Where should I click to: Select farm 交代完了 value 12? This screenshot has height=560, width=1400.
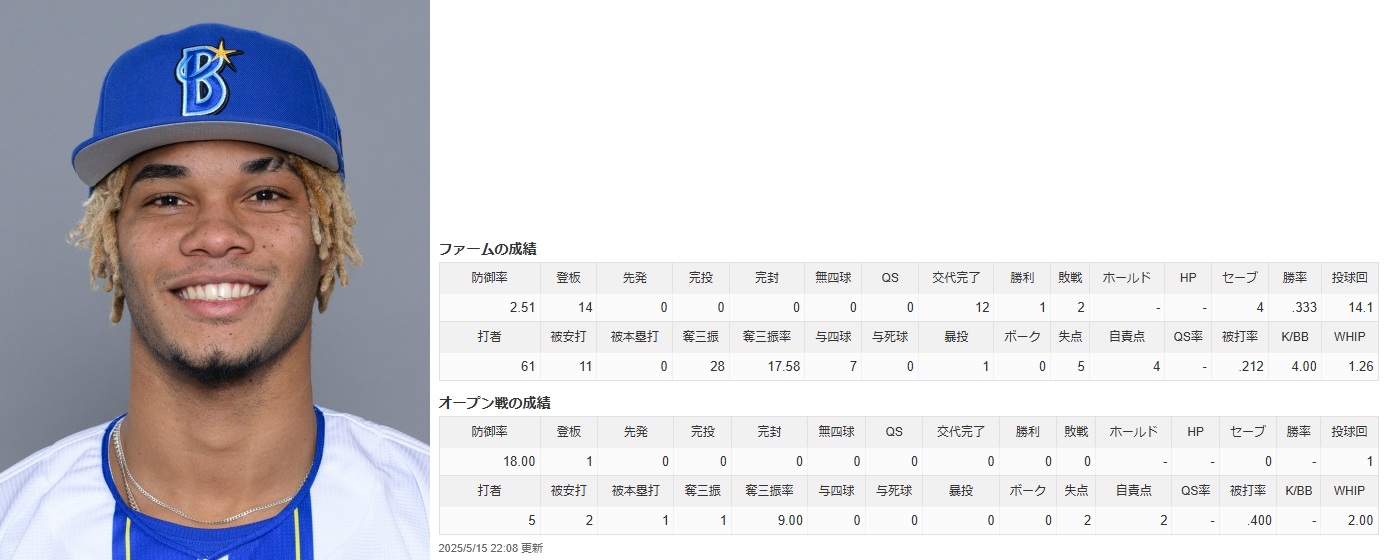pyautogui.click(x=982, y=308)
